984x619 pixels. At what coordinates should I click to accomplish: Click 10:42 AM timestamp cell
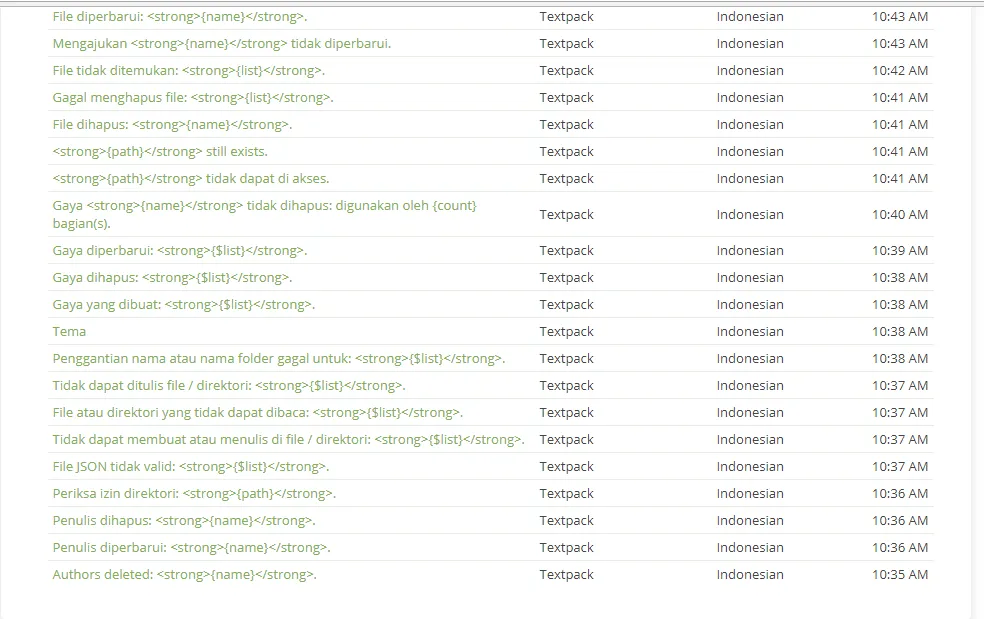click(900, 71)
